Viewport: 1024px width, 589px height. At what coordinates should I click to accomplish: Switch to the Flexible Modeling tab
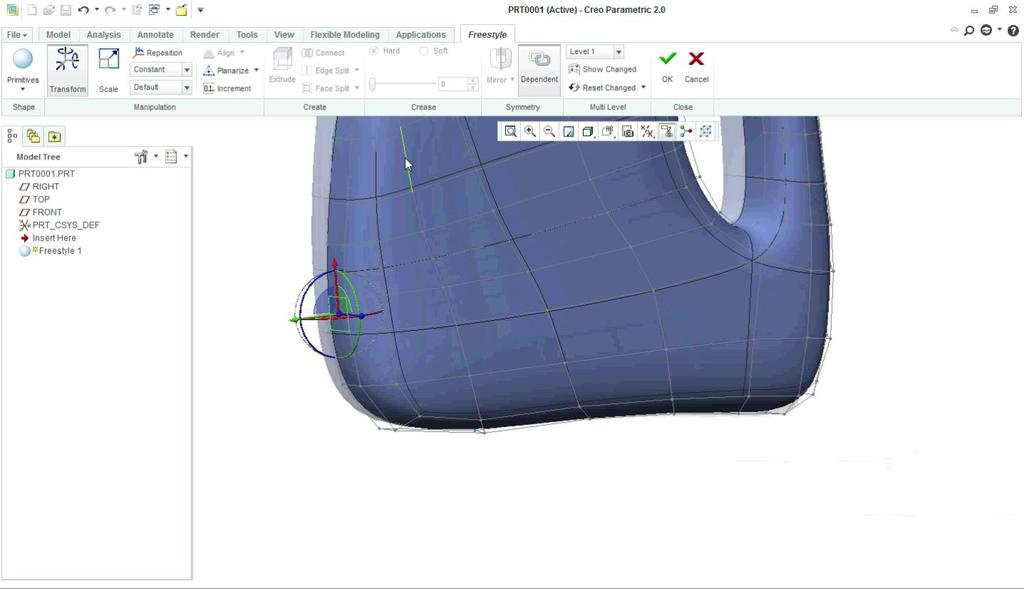coord(345,35)
